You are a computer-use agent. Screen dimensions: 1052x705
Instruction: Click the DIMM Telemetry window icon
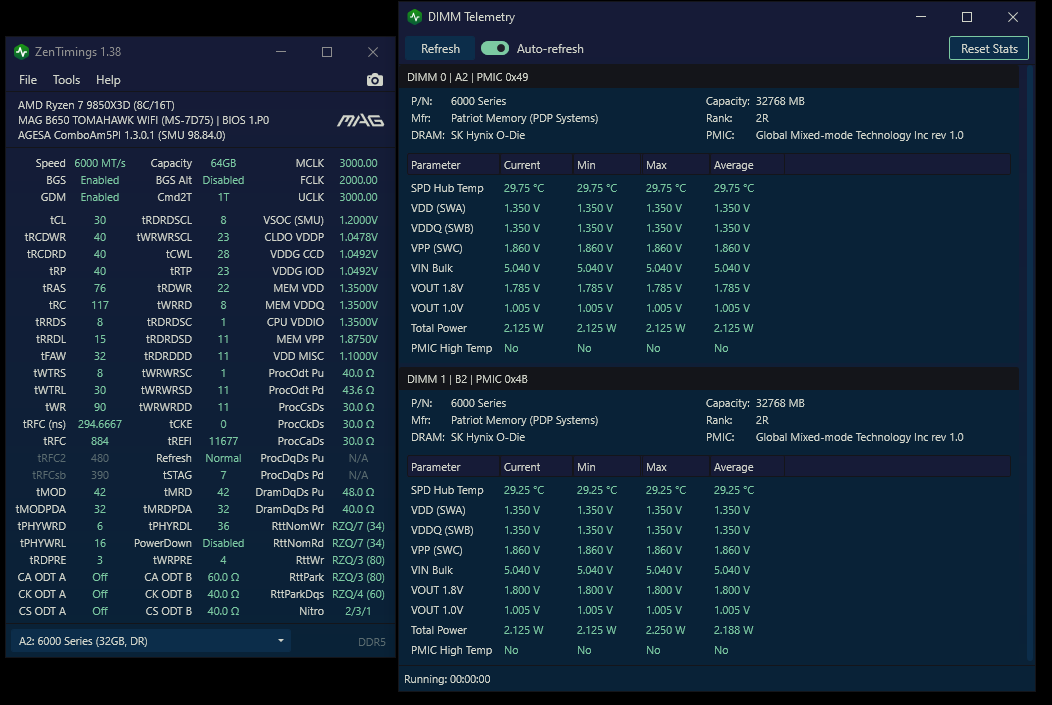[x=415, y=17]
